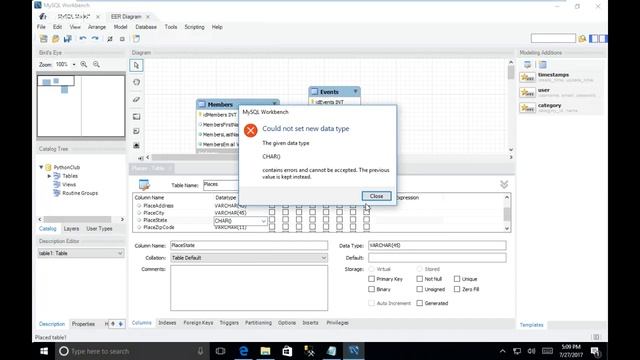
Task: Toggle the Binary checkbox
Action: (x=371, y=289)
